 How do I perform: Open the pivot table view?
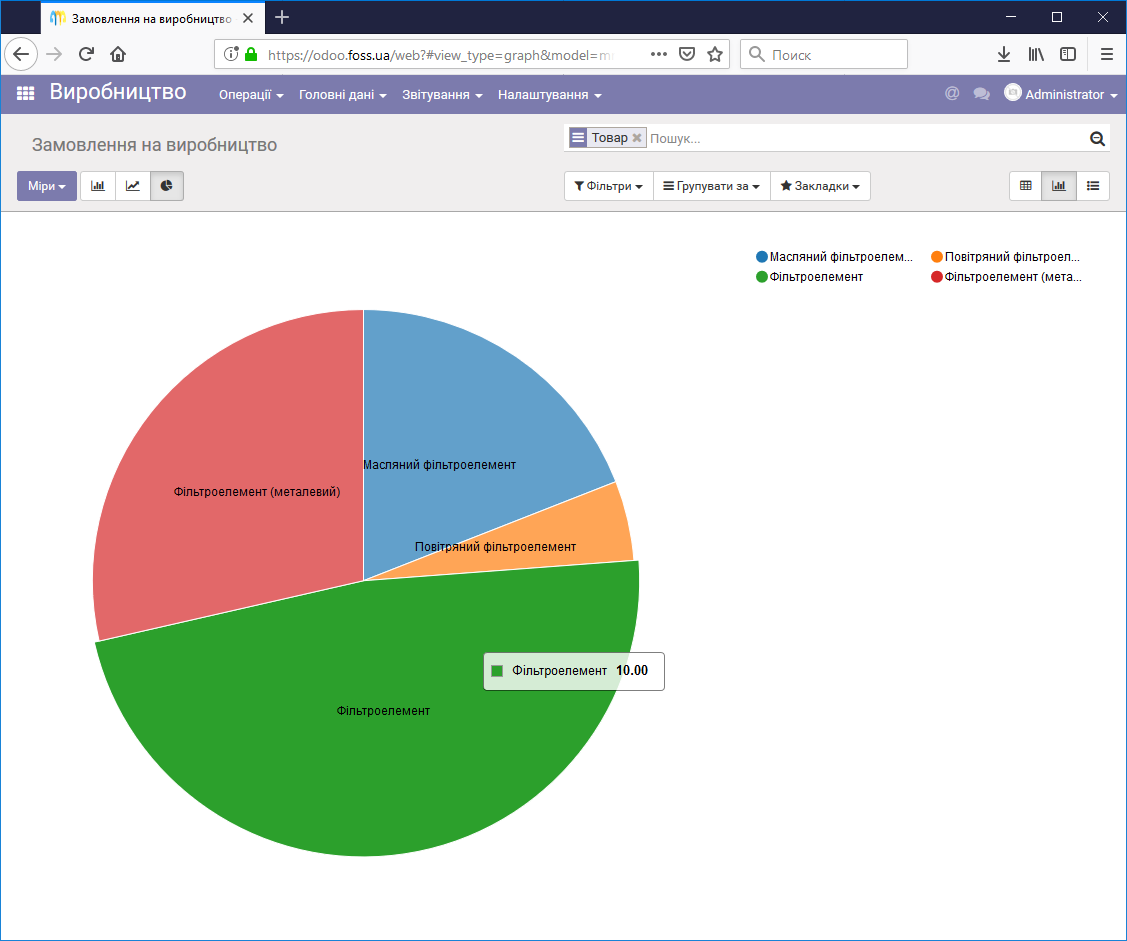(1026, 186)
